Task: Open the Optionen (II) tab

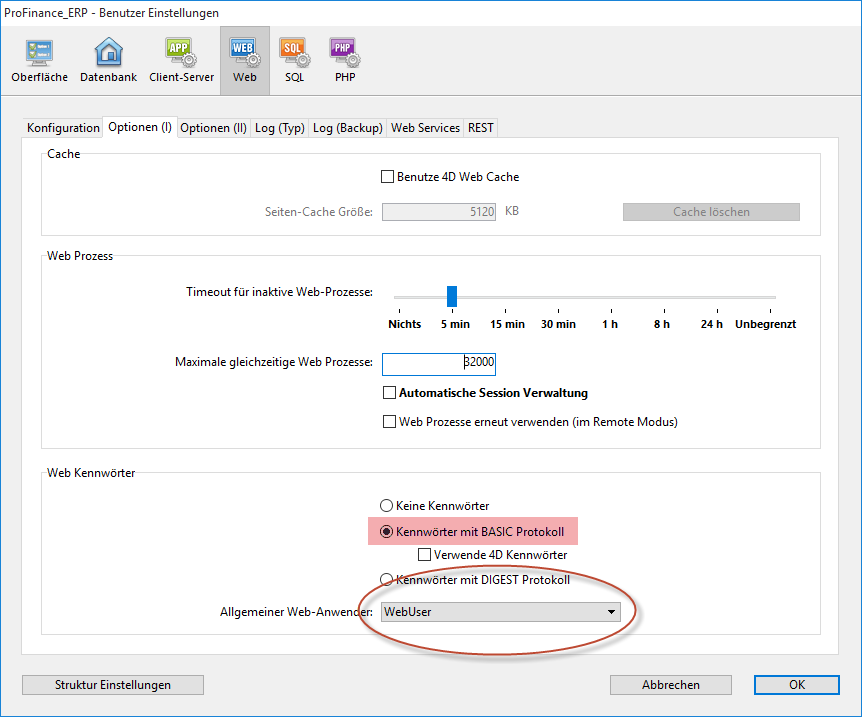Action: pyautogui.click(x=213, y=128)
